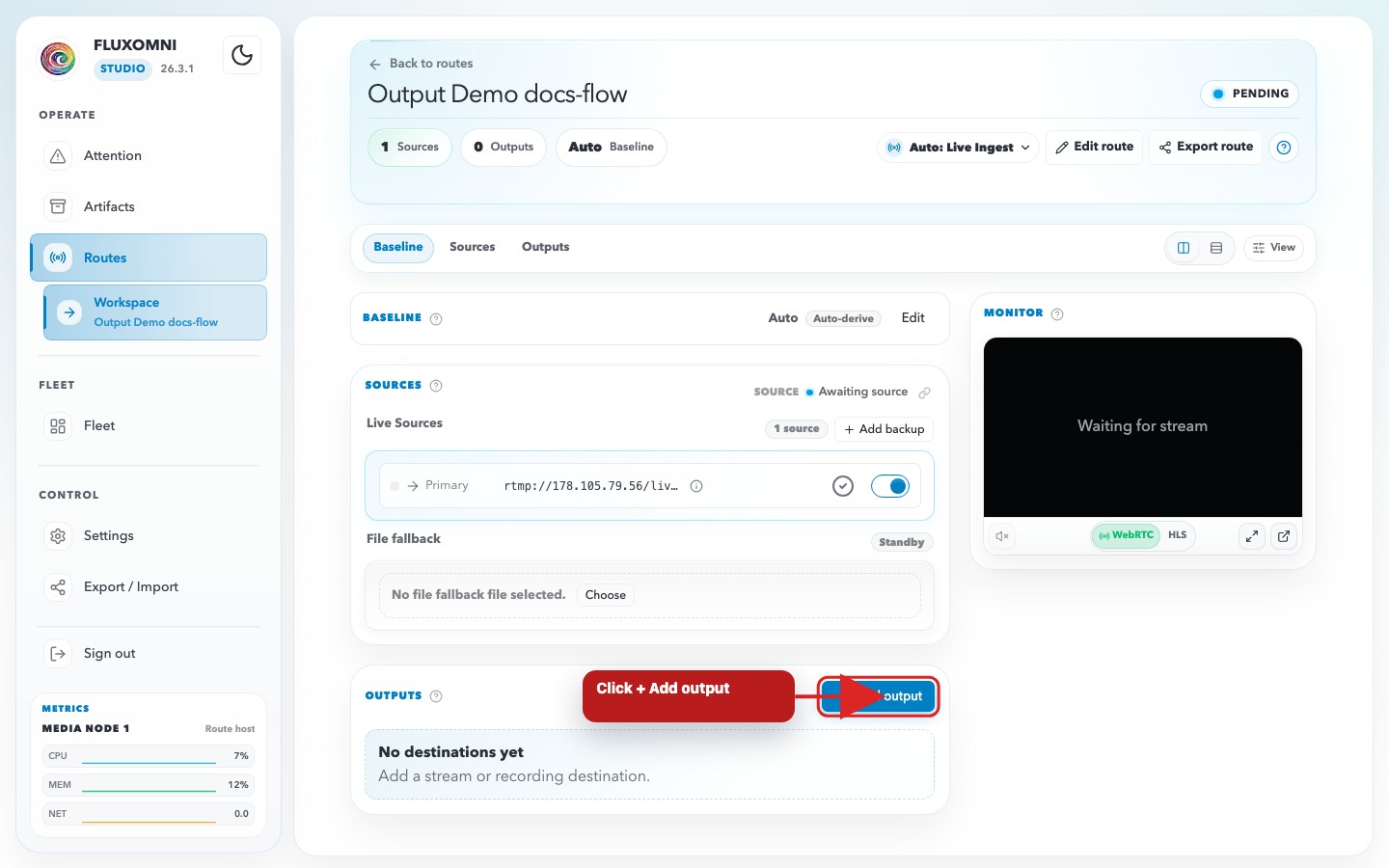Click the checkmark circle on Primary source
This screenshot has height=868, width=1389.
[843, 486]
